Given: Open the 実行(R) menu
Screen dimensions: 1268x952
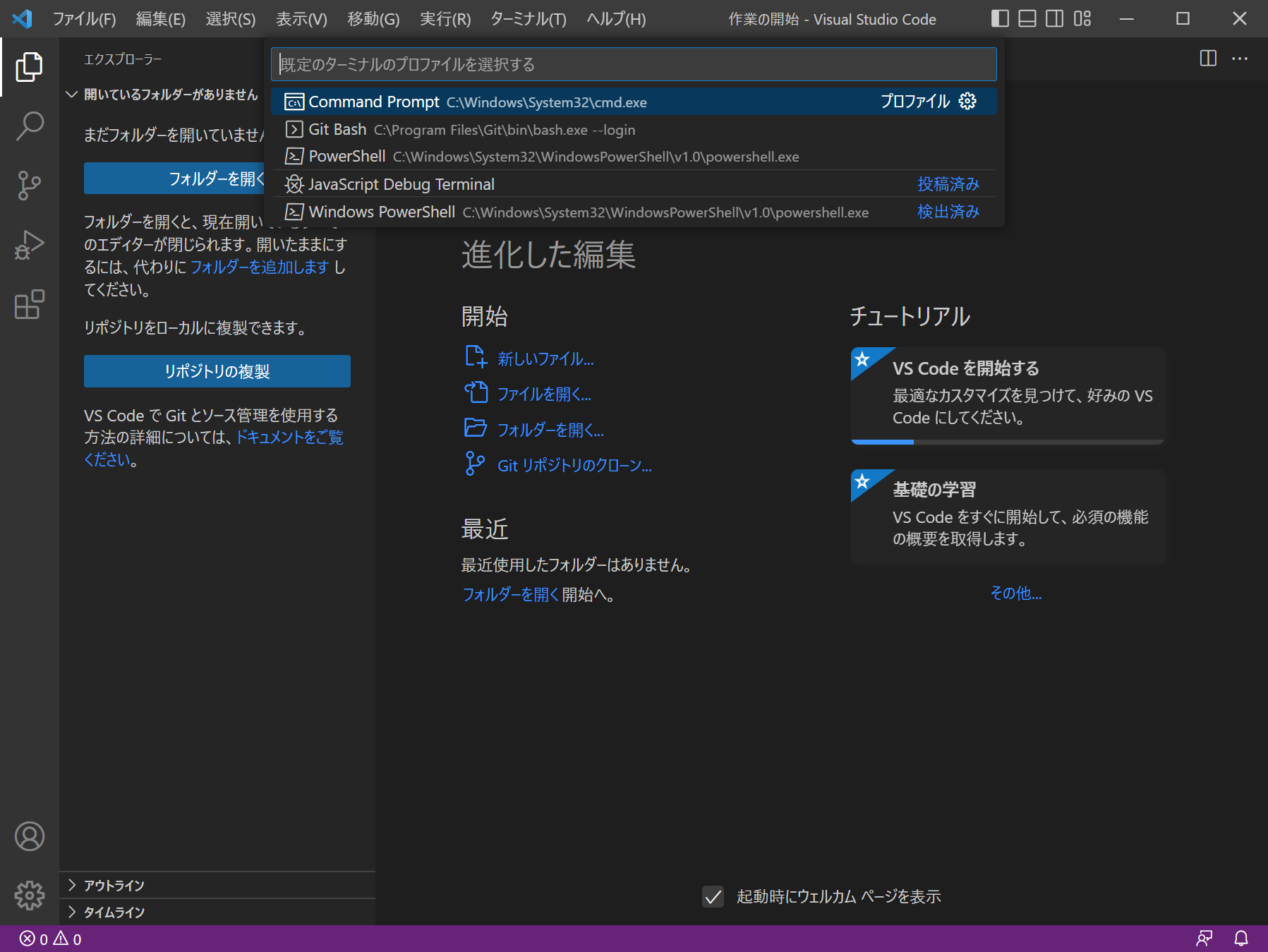Looking at the screenshot, I should [x=445, y=19].
